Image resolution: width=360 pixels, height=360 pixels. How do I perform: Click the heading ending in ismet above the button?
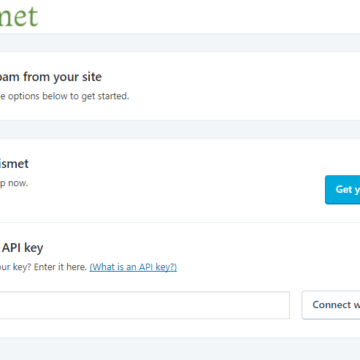click(14, 164)
